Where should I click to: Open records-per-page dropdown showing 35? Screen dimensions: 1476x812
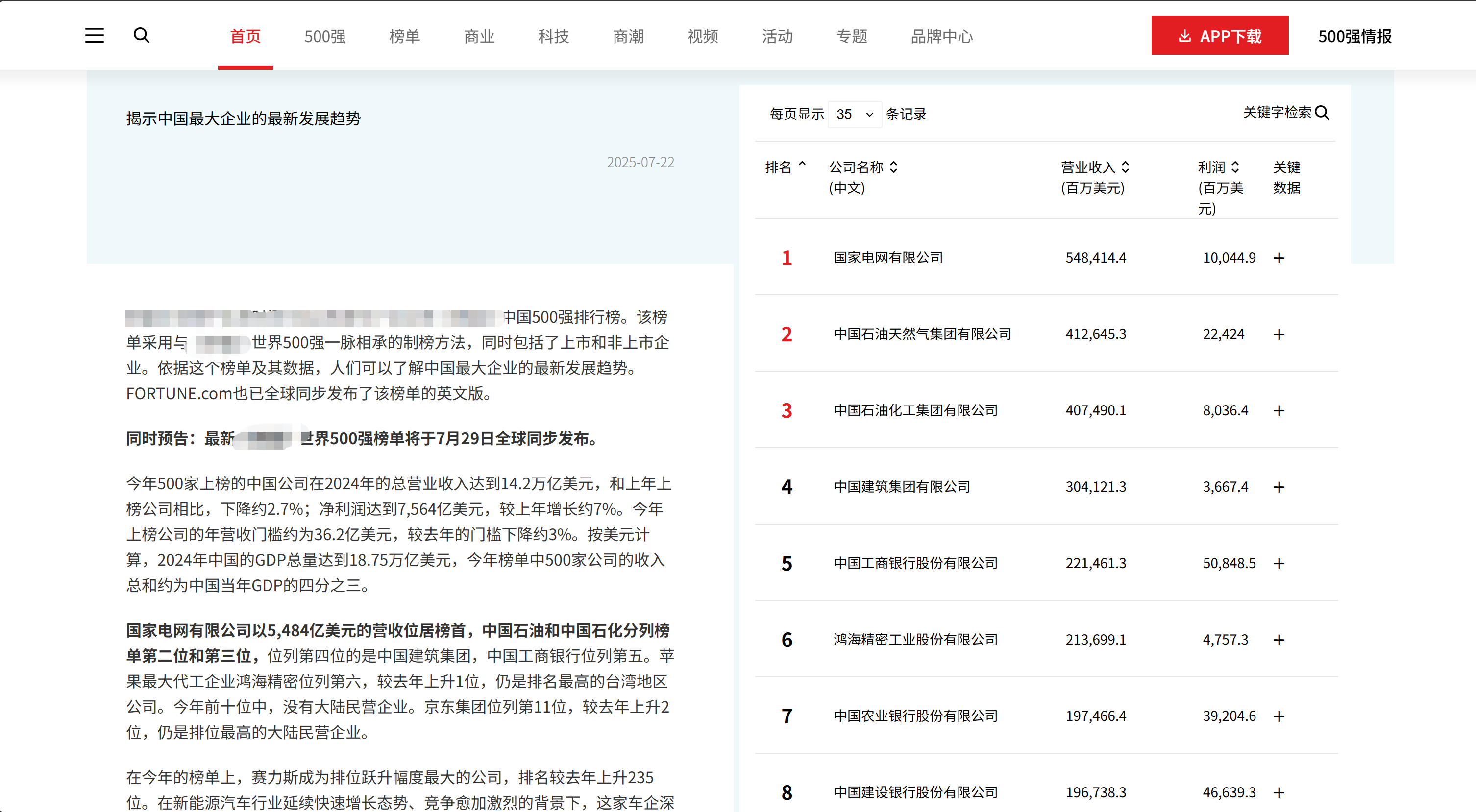854,115
